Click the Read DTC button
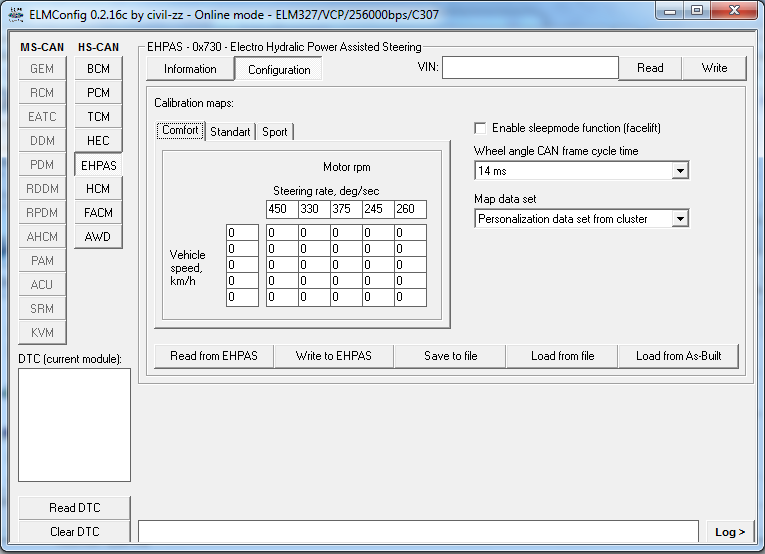Image resolution: width=765 pixels, height=554 pixels. 75,508
